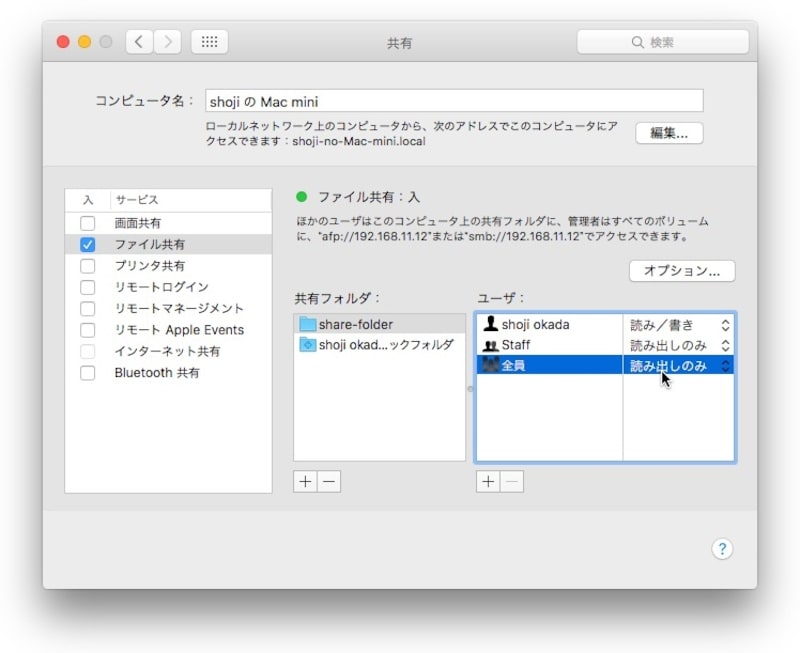
Task: Show all preferences grid icon
Action: pos(209,42)
